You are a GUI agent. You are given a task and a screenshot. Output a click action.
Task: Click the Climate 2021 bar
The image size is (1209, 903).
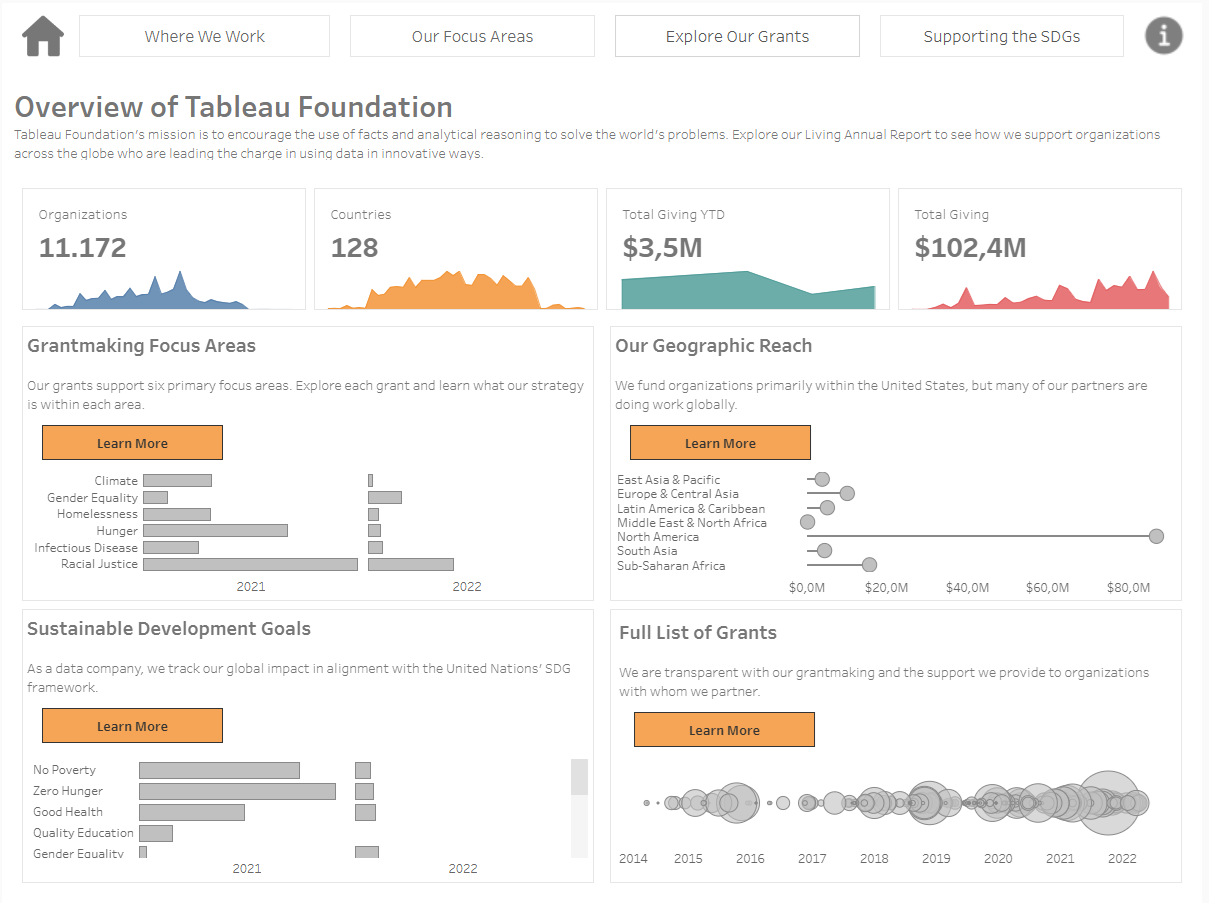click(x=177, y=480)
